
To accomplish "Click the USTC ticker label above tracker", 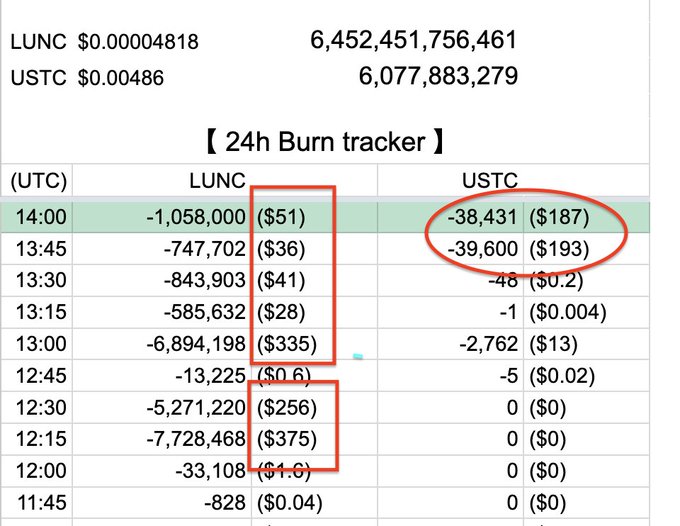I will (38, 78).
